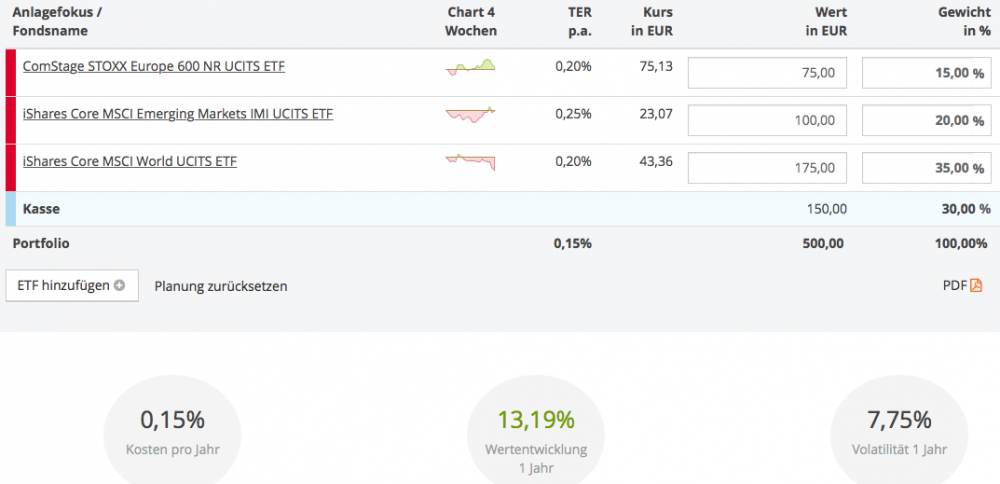The image size is (1000, 484).
Task: Open ComStage STOXX Europe 600 NR UCITS ETF link
Action: (x=154, y=66)
